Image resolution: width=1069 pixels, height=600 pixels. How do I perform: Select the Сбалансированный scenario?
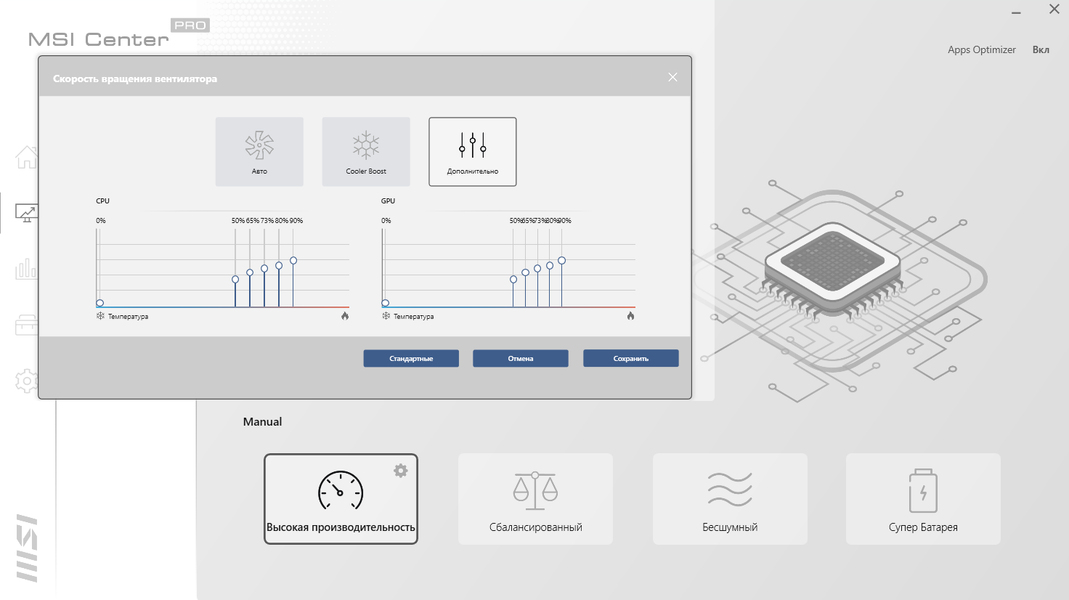click(536, 499)
